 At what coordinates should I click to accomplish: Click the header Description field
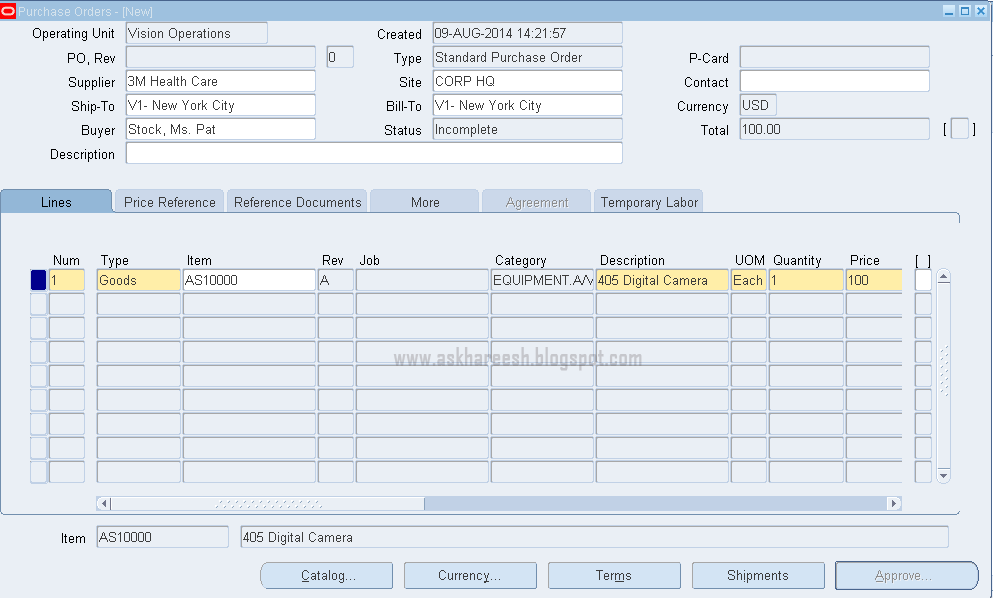pyautogui.click(x=374, y=154)
